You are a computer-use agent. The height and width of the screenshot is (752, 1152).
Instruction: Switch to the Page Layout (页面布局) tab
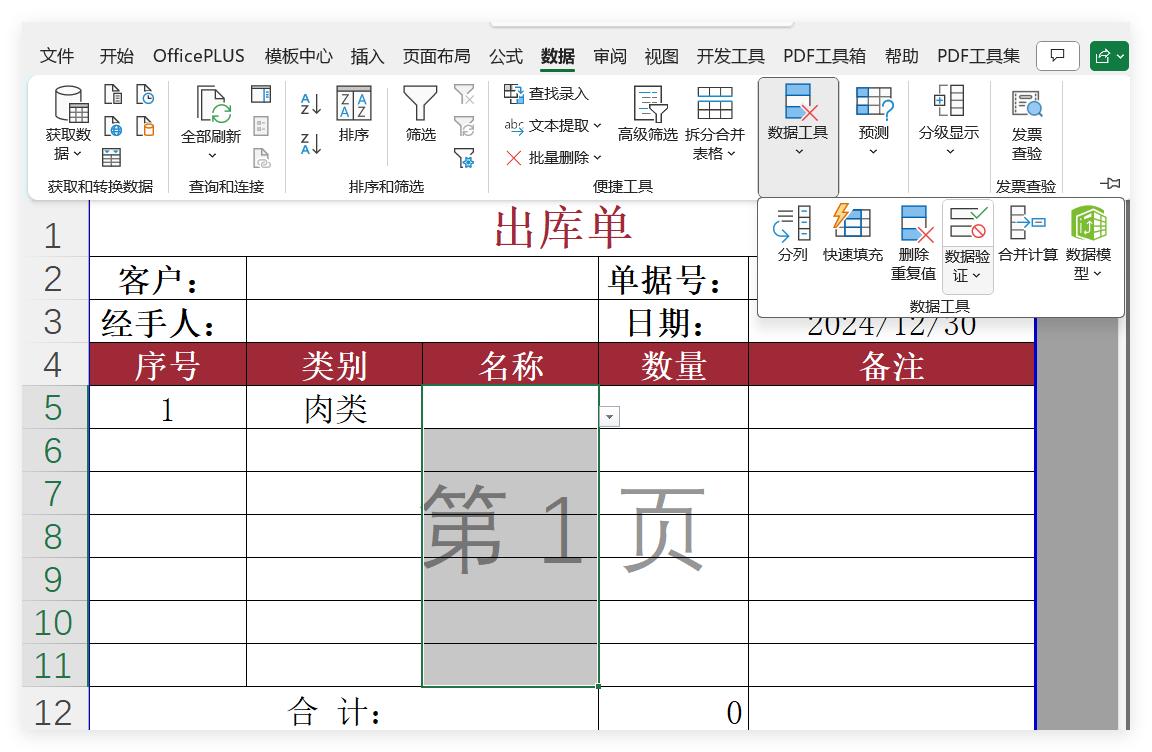click(x=436, y=56)
